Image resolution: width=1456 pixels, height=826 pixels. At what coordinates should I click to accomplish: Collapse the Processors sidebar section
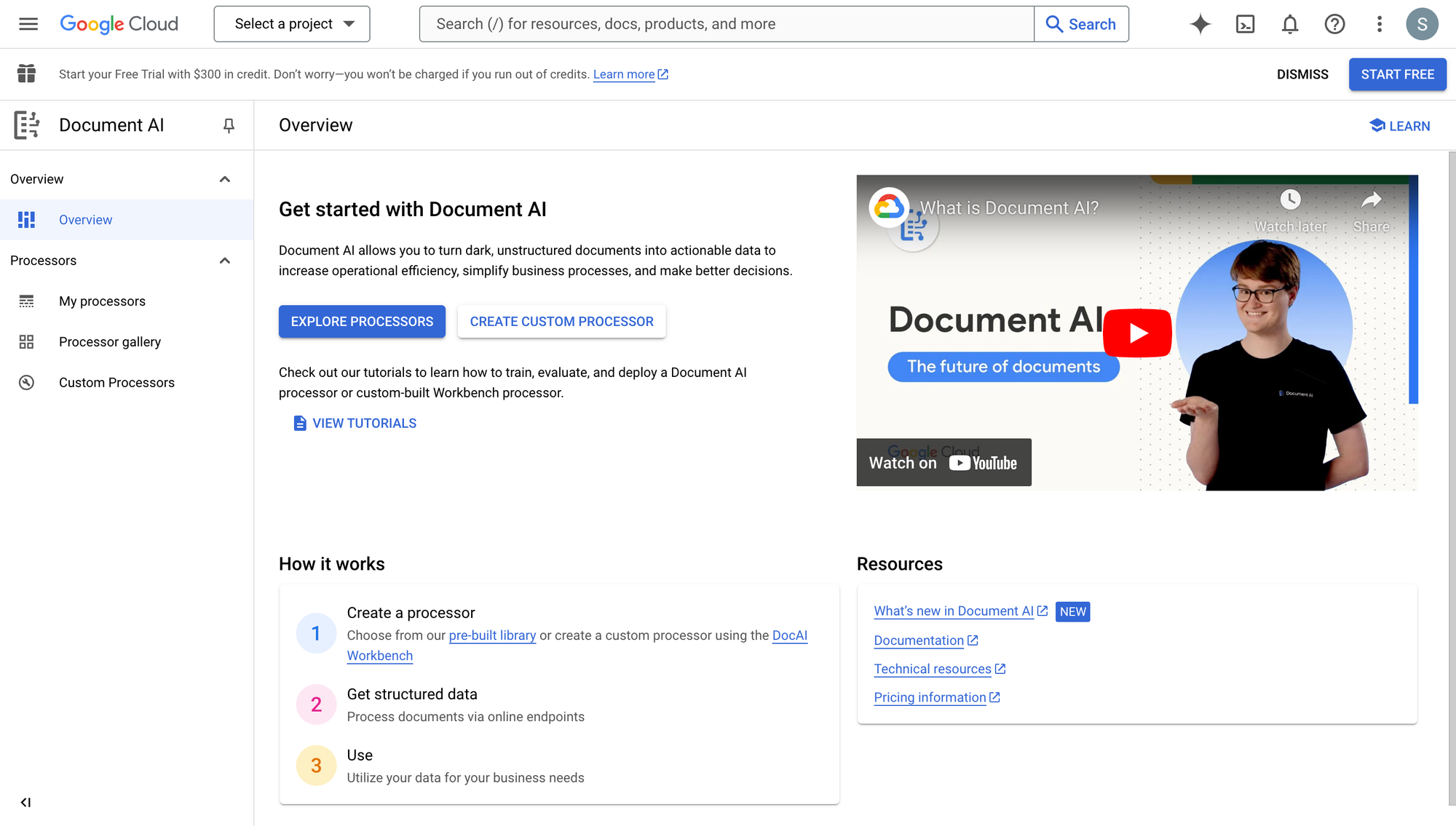point(225,261)
